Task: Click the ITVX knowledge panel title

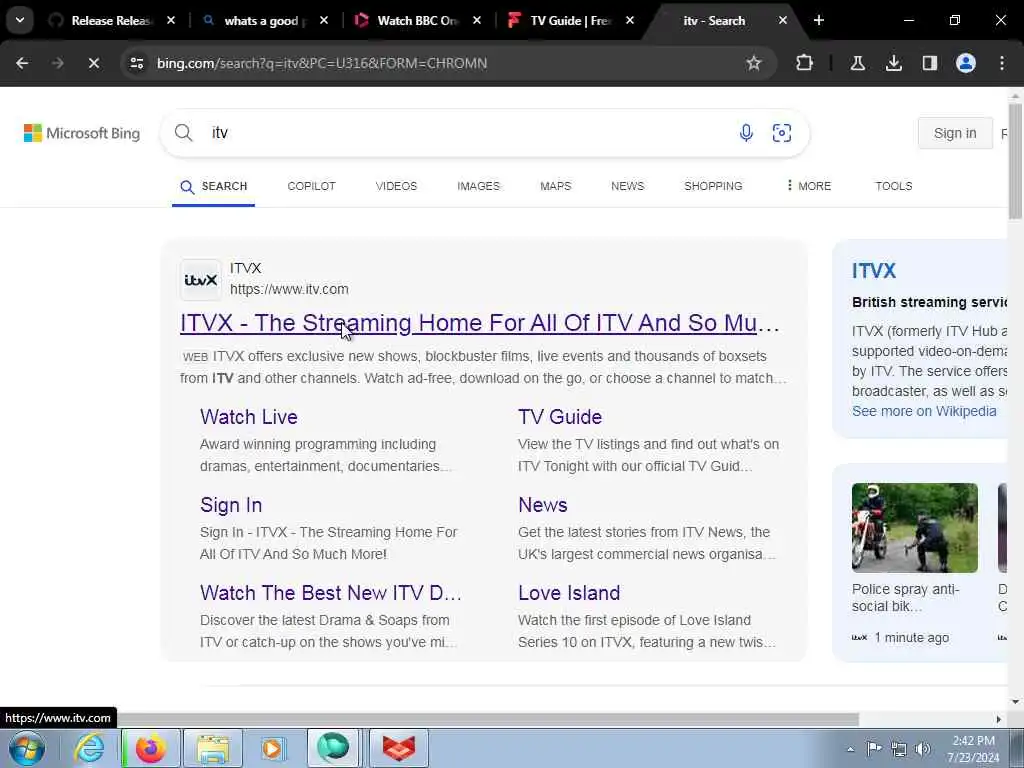Action: pos(874,271)
